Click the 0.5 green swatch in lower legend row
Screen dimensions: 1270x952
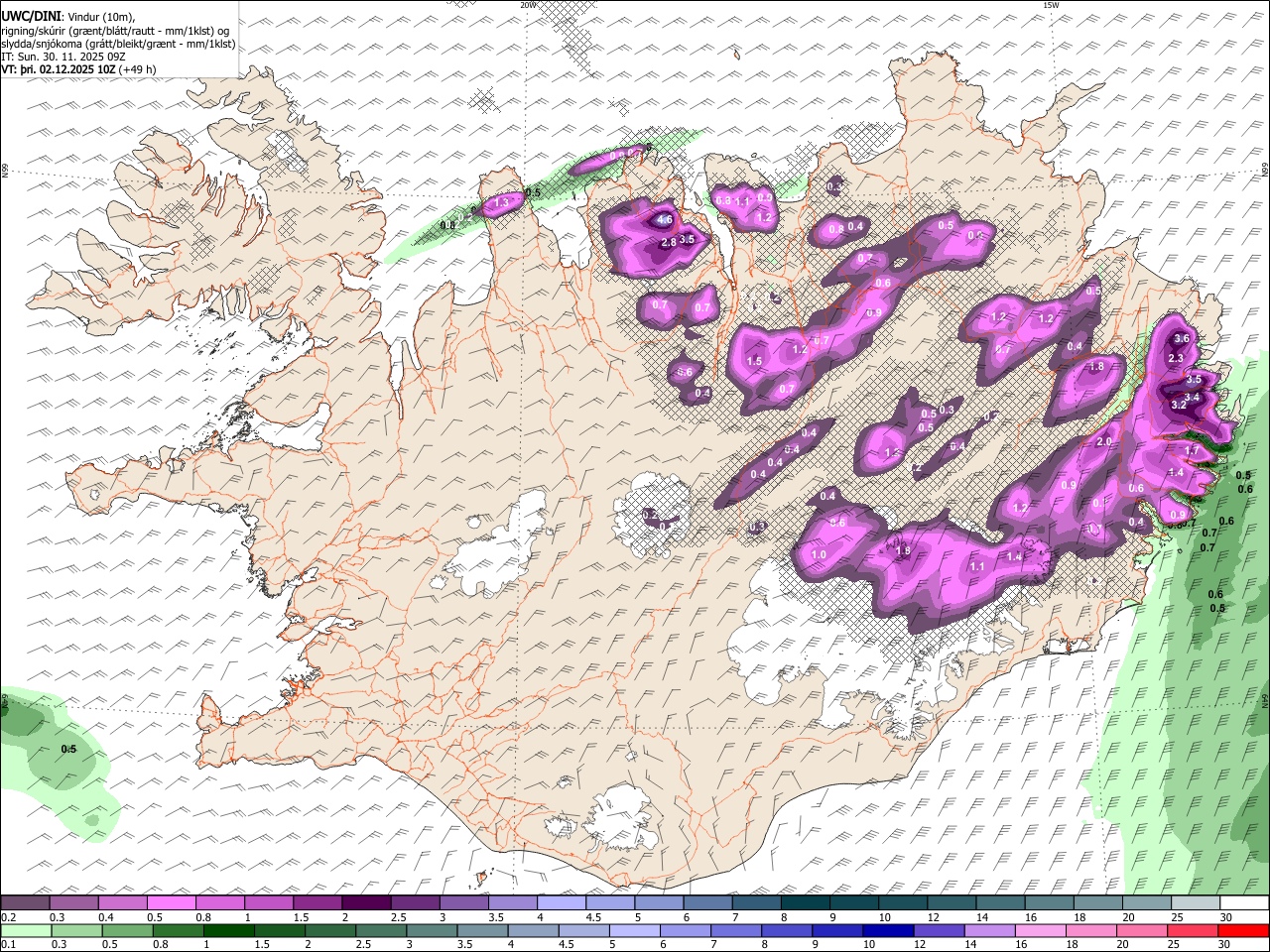pyautogui.click(x=126, y=930)
